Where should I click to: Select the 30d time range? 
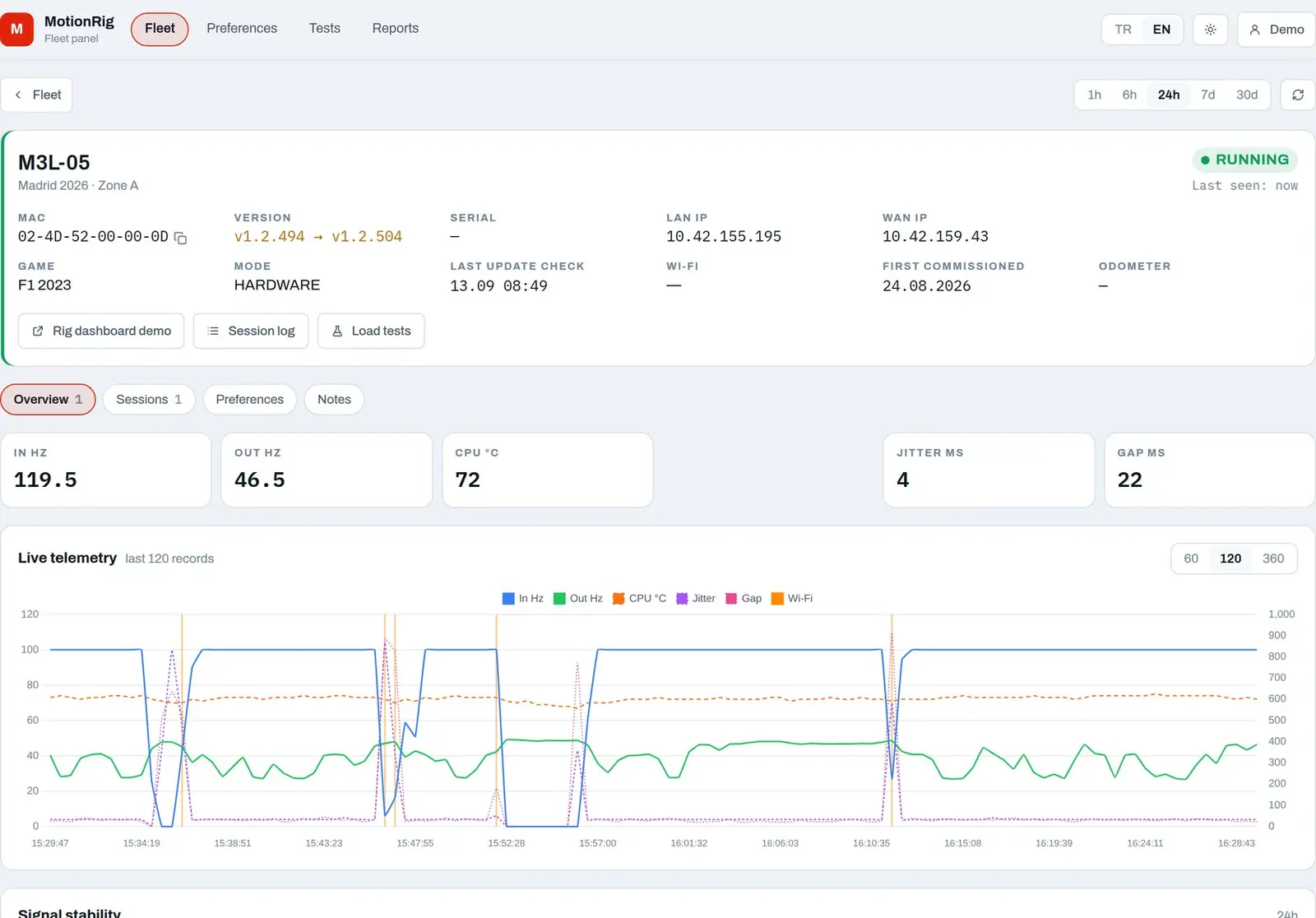pyautogui.click(x=1247, y=95)
